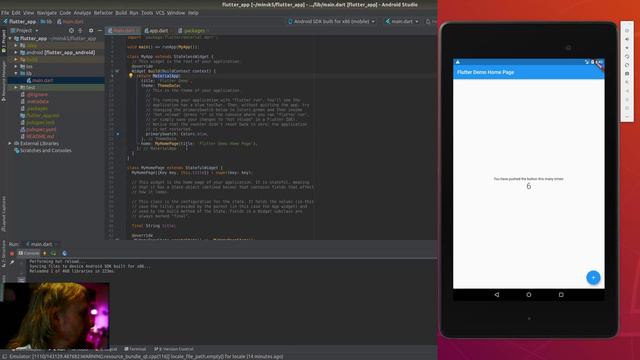
Task: Open the main.dart run configuration dropdown
Action: [402, 21]
